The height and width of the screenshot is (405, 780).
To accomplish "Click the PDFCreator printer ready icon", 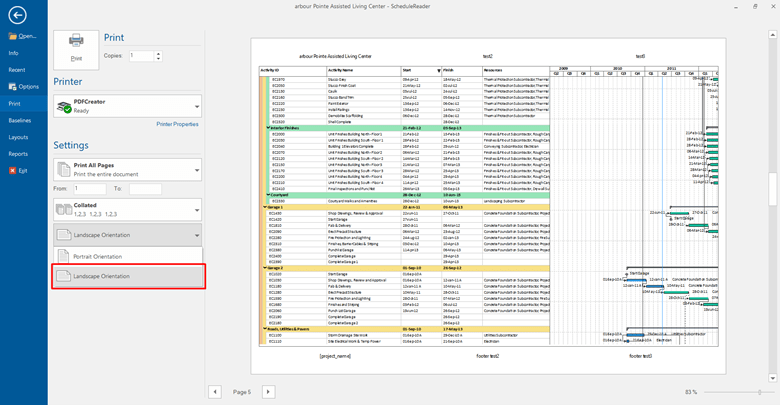I will [64, 106].
